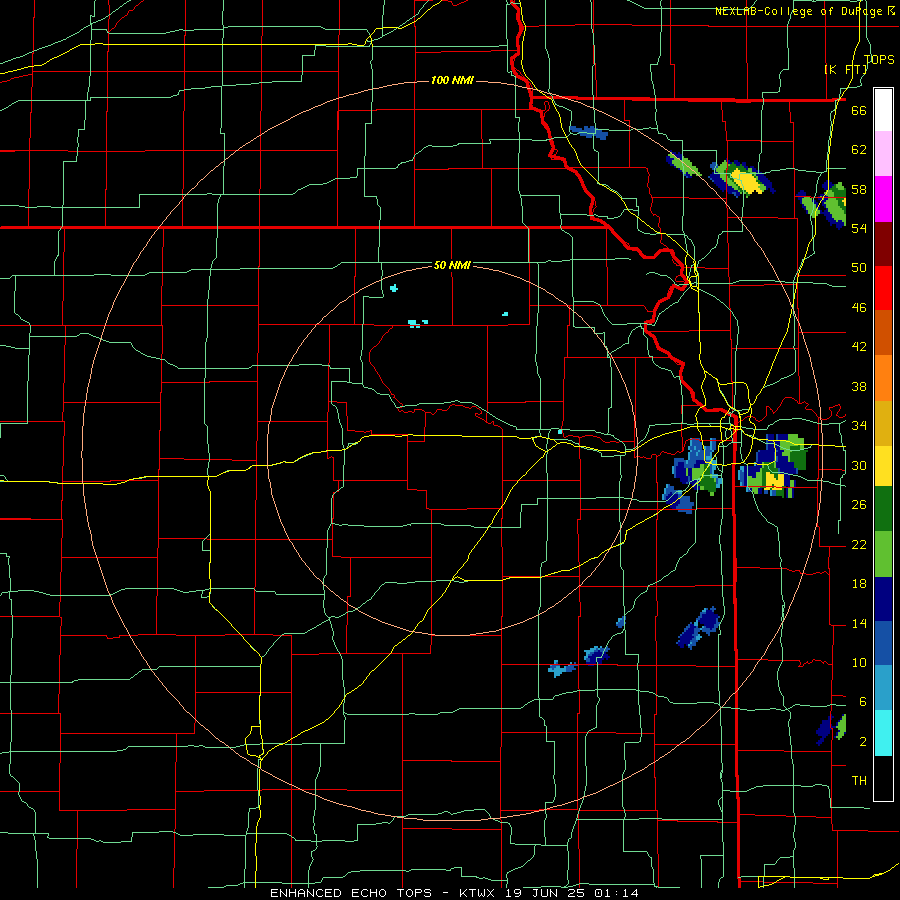Click the "2" legend value

click(x=862, y=742)
